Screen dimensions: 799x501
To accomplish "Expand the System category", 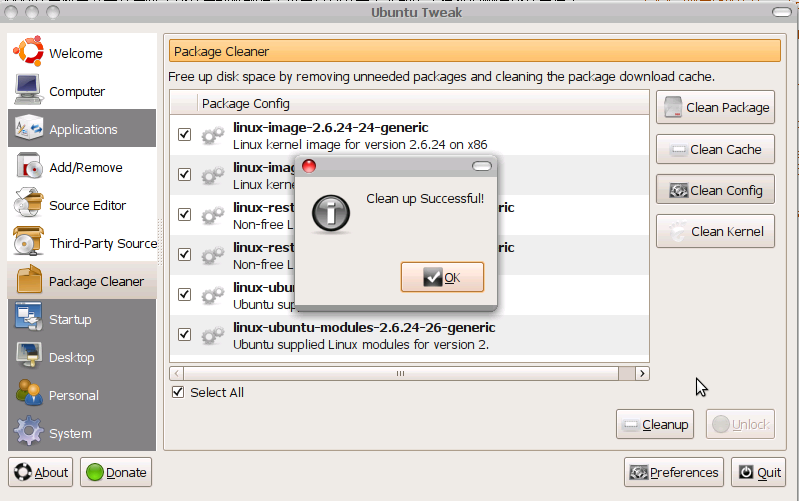I will [x=82, y=433].
